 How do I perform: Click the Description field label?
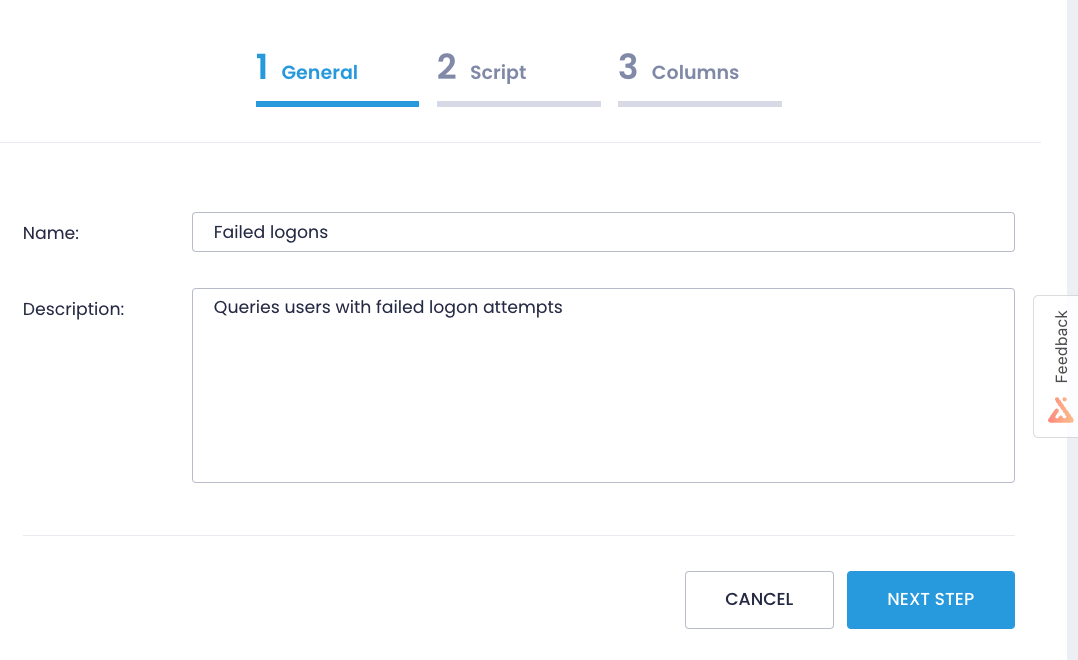(73, 309)
